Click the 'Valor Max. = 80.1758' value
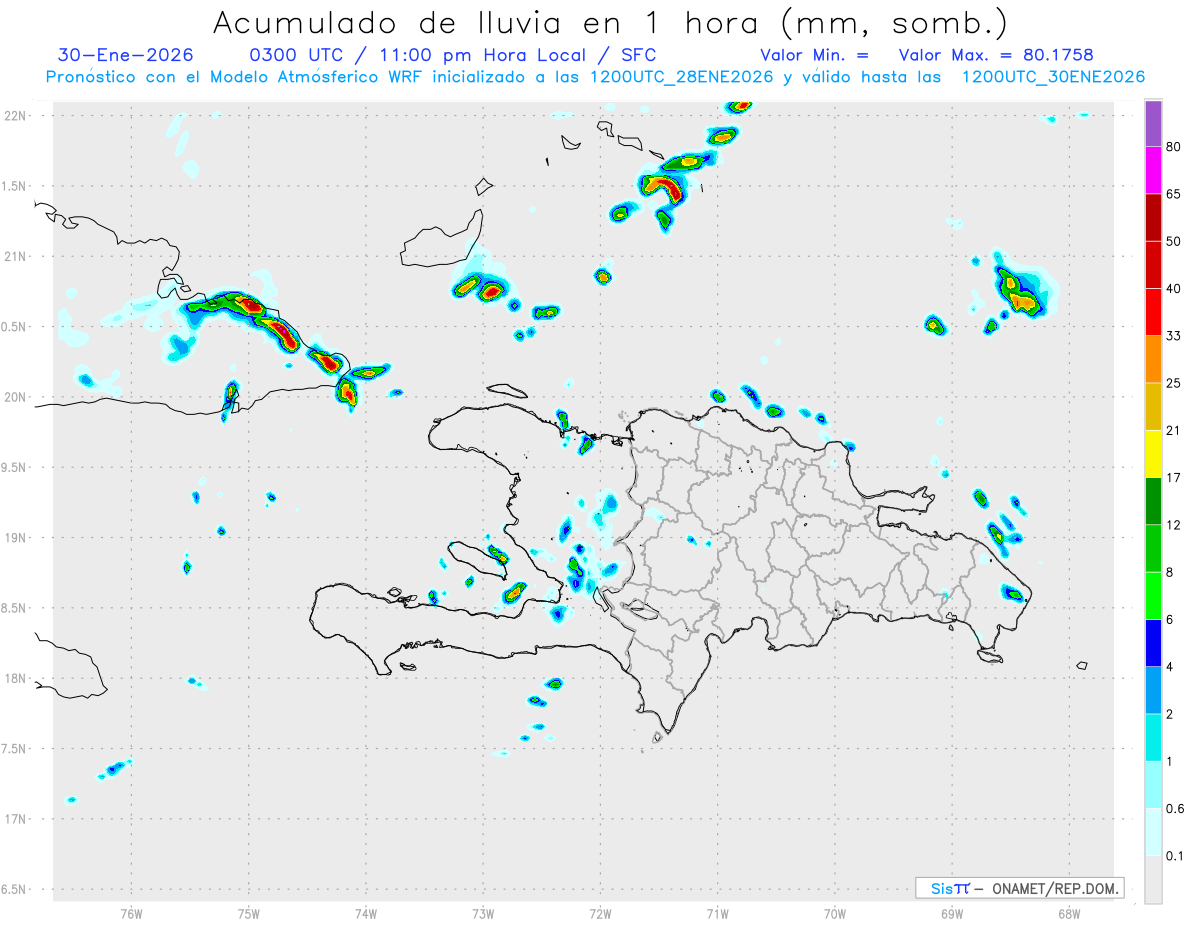 [x=996, y=55]
